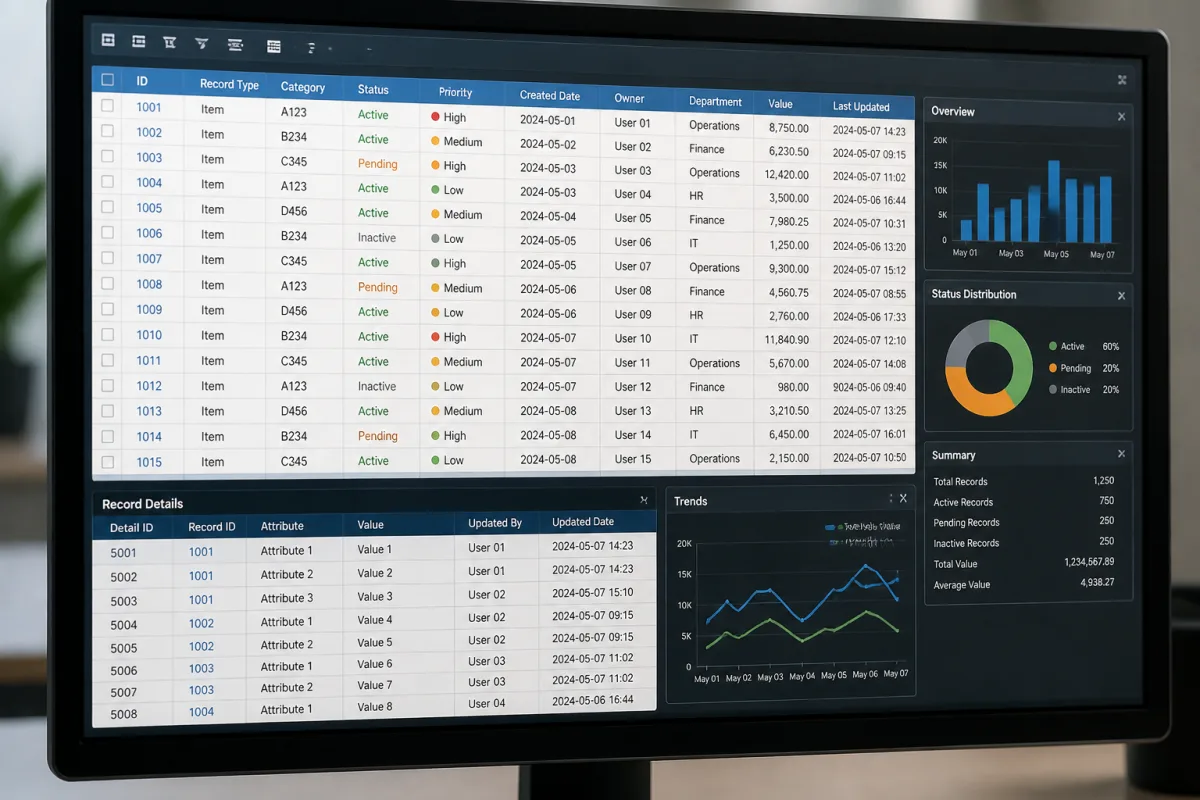Image resolution: width=1200 pixels, height=800 pixels.
Task: Check the box next to record 1015
Action: (x=108, y=462)
